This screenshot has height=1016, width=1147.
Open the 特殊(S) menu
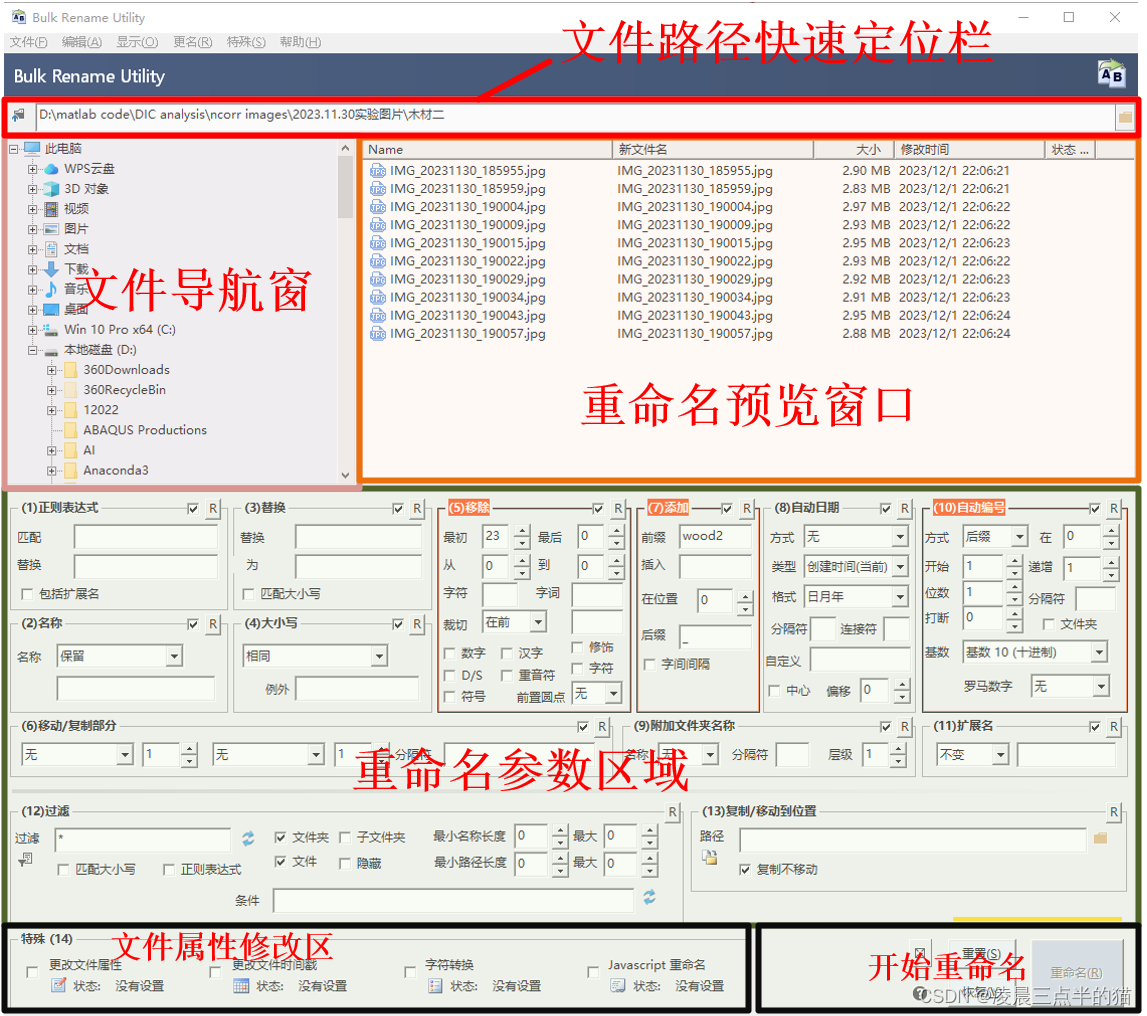[x=246, y=42]
